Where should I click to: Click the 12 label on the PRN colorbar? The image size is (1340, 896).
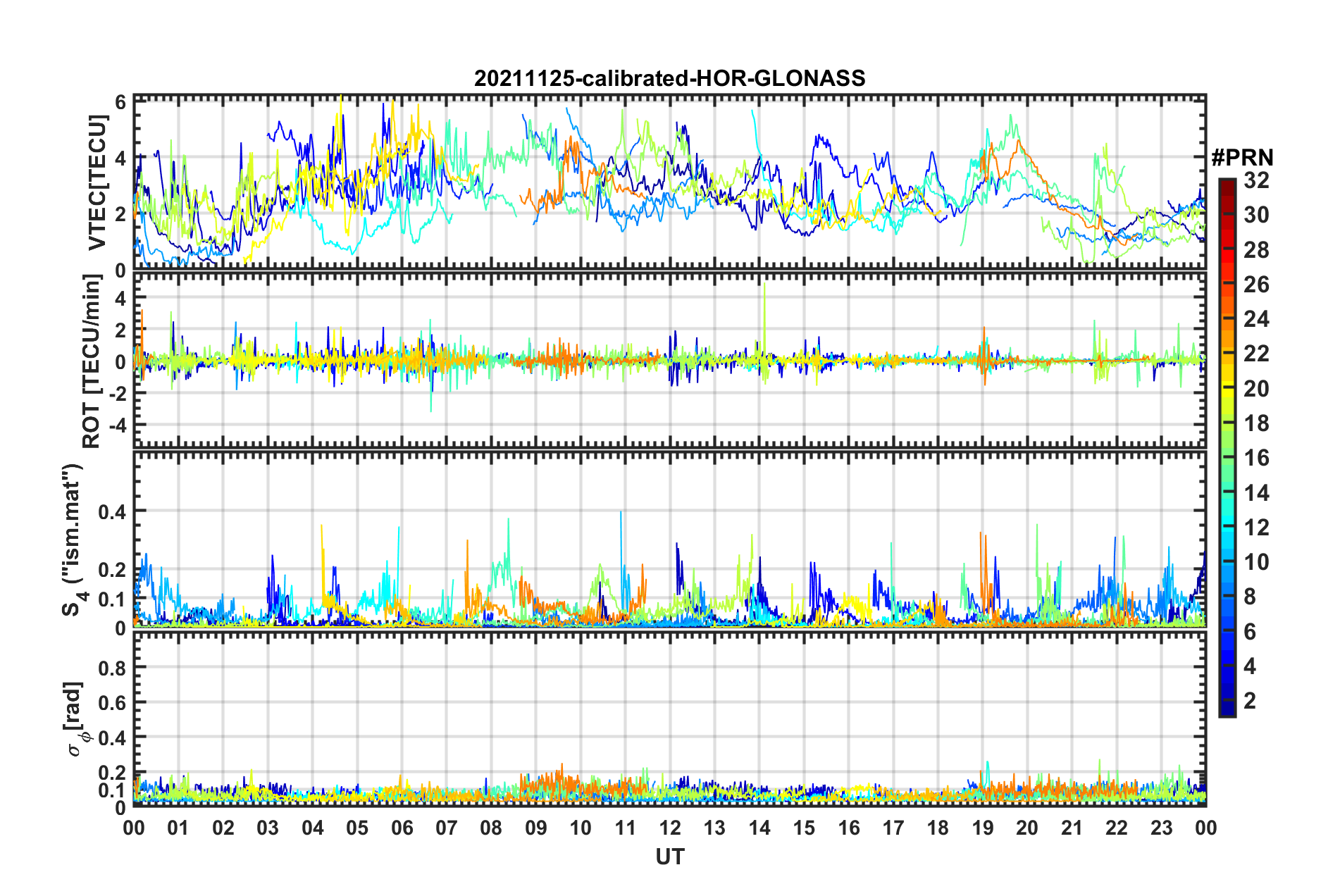[x=1256, y=528]
